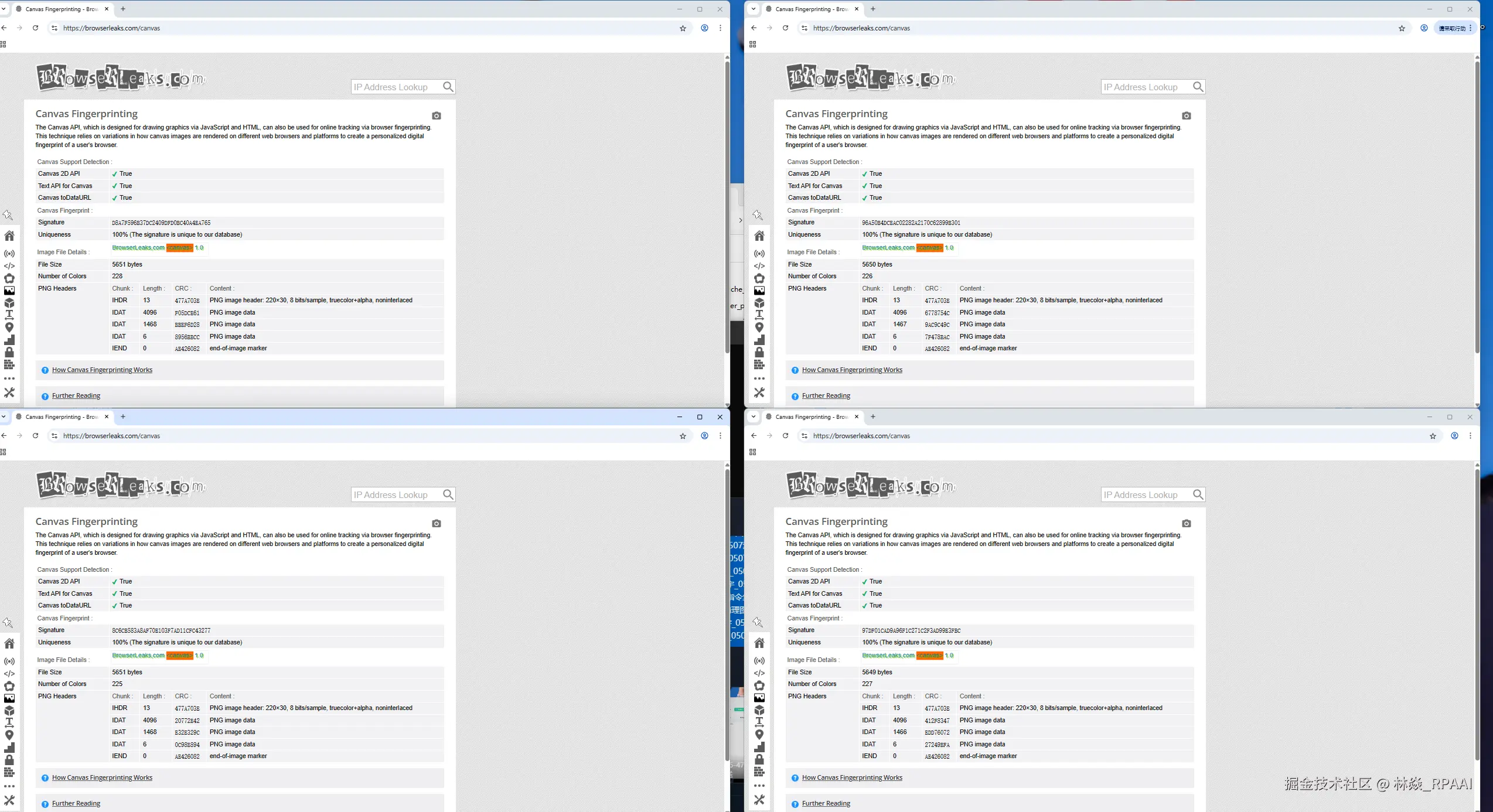Open a new tab in bottom-left window
This screenshot has width=1493, height=812.
[x=123, y=417]
